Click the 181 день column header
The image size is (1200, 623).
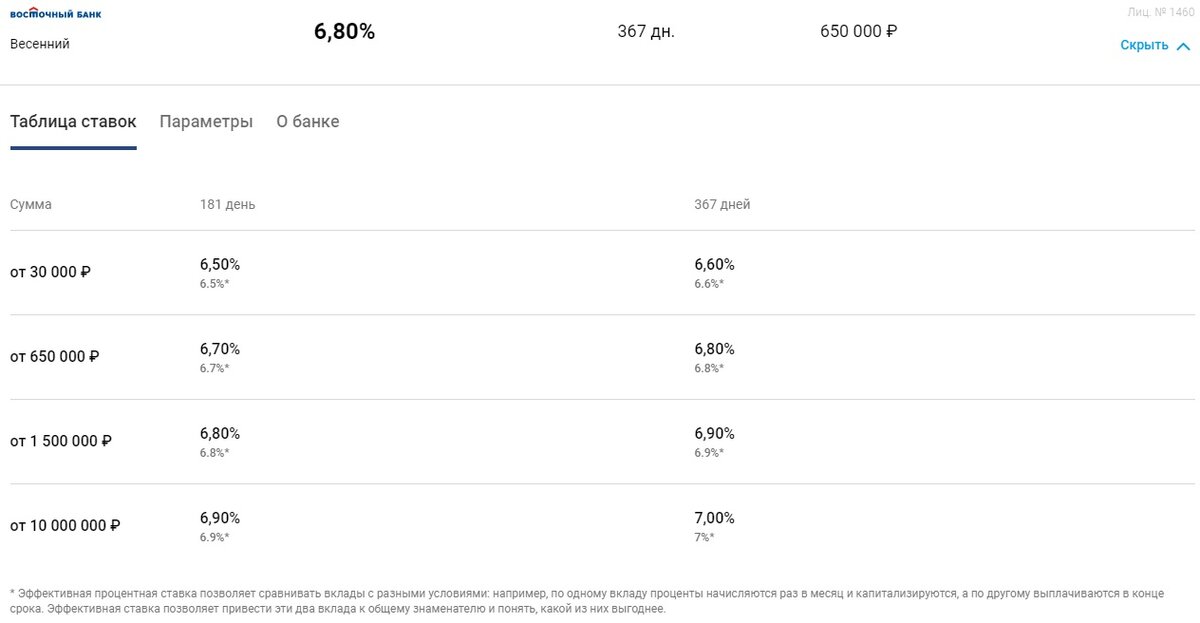pyautogui.click(x=228, y=204)
